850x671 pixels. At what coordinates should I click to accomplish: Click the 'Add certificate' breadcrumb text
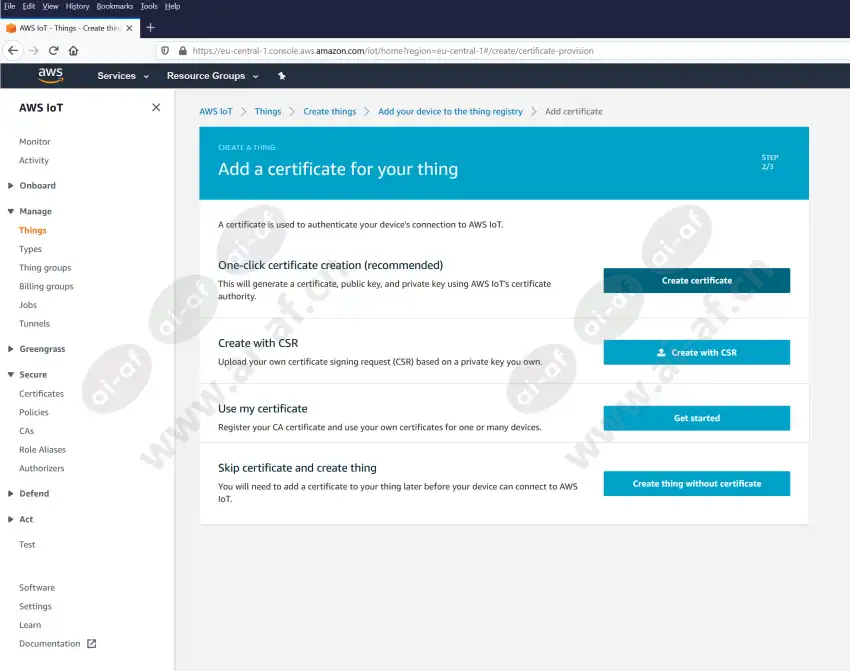click(x=574, y=111)
